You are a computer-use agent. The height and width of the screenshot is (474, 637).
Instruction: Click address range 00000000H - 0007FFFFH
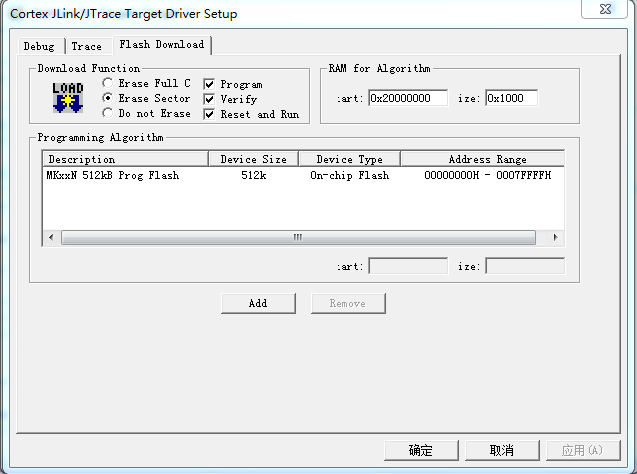(x=488, y=175)
